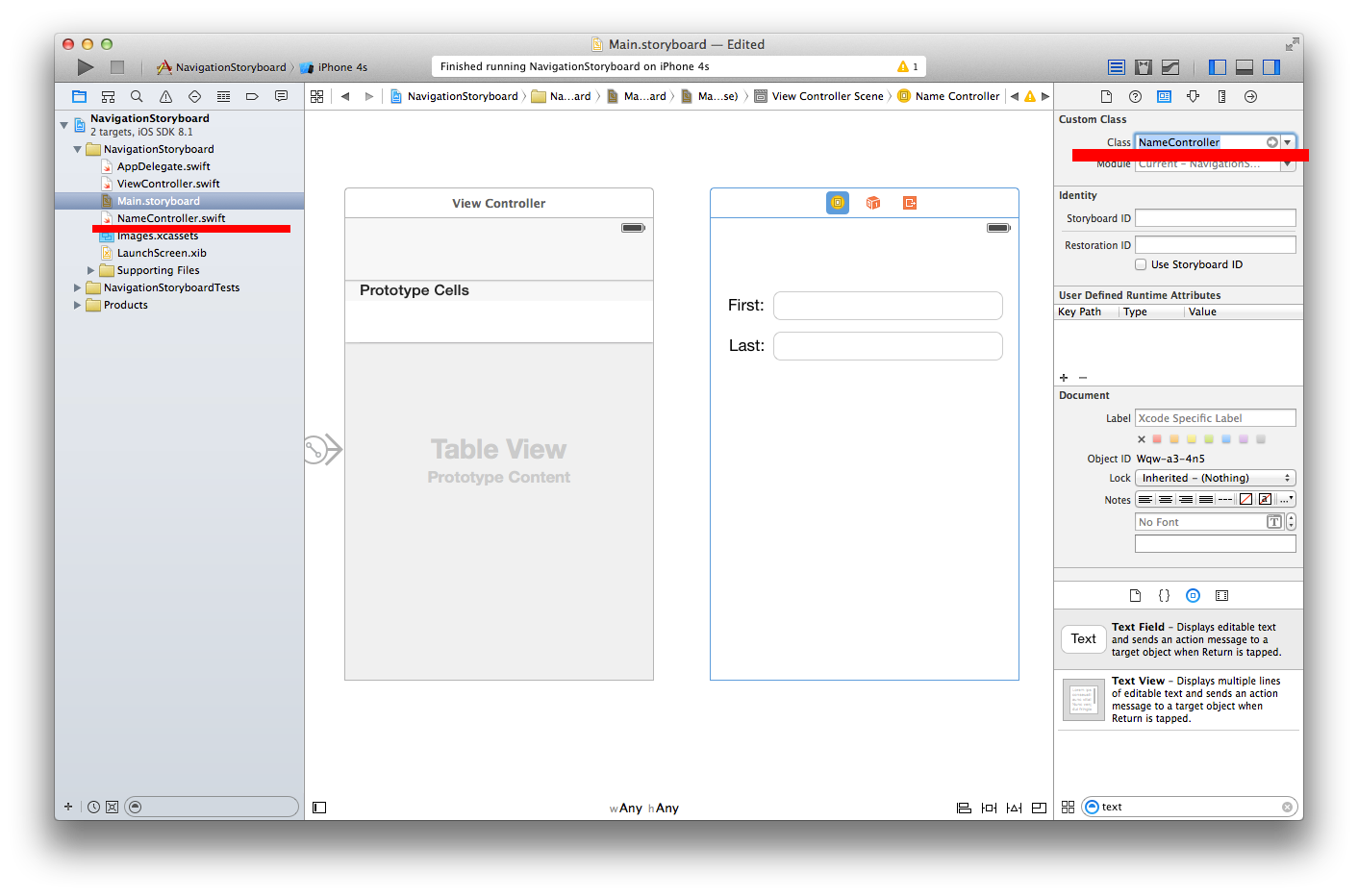Open the Lock popup menu
The width and height of the screenshot is (1358, 896).
[x=1216, y=478]
